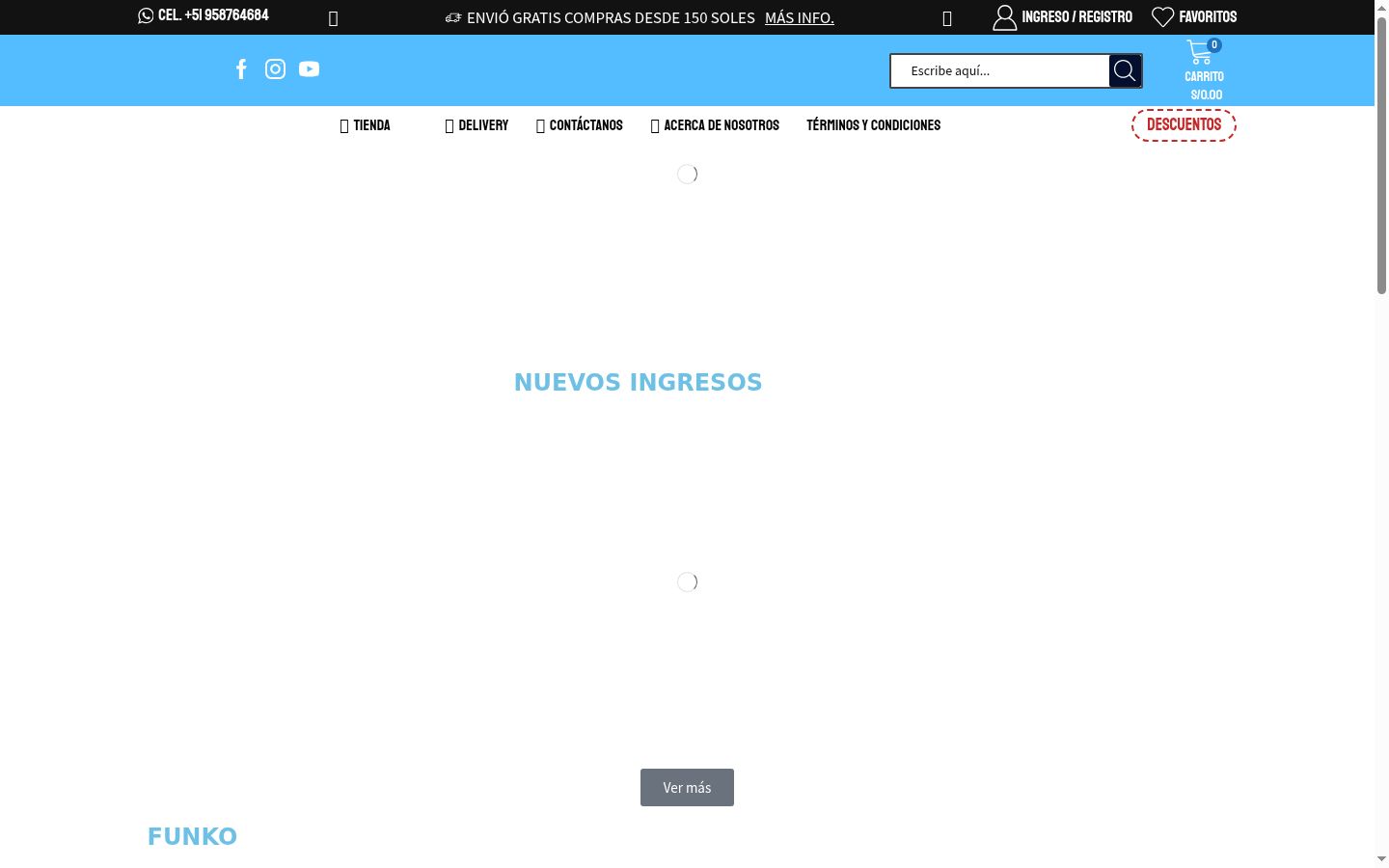Viewport: 1389px width, 868px height.
Task: Click the favorites heart icon
Action: (1162, 17)
